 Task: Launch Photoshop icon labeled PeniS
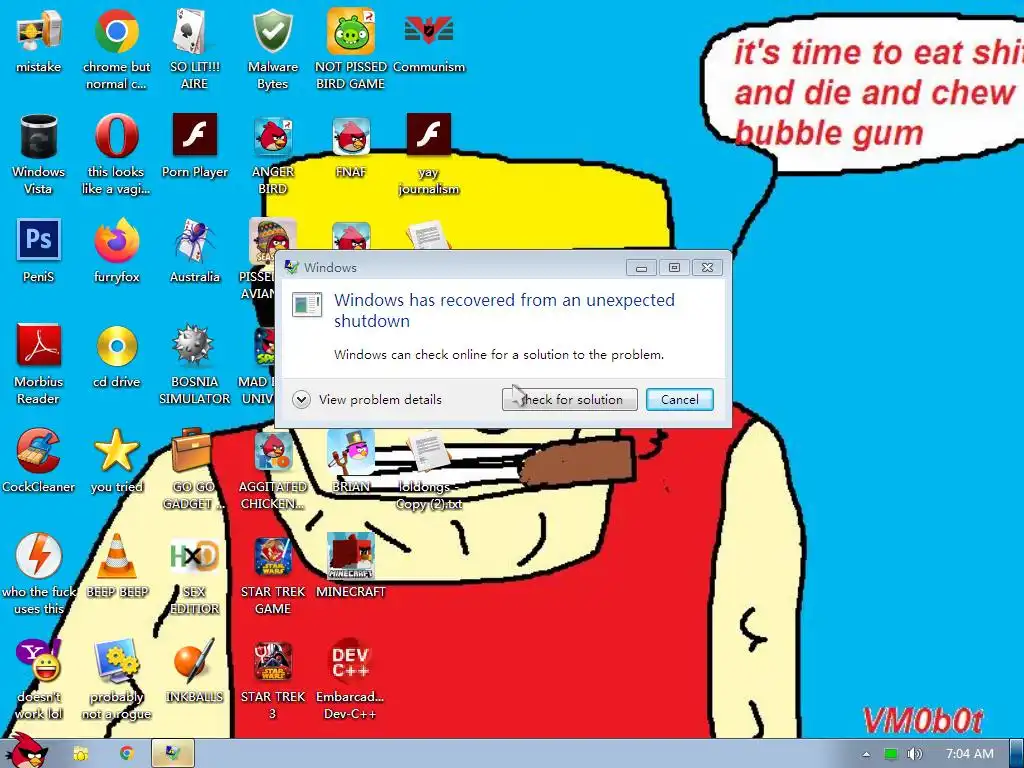click(x=39, y=240)
